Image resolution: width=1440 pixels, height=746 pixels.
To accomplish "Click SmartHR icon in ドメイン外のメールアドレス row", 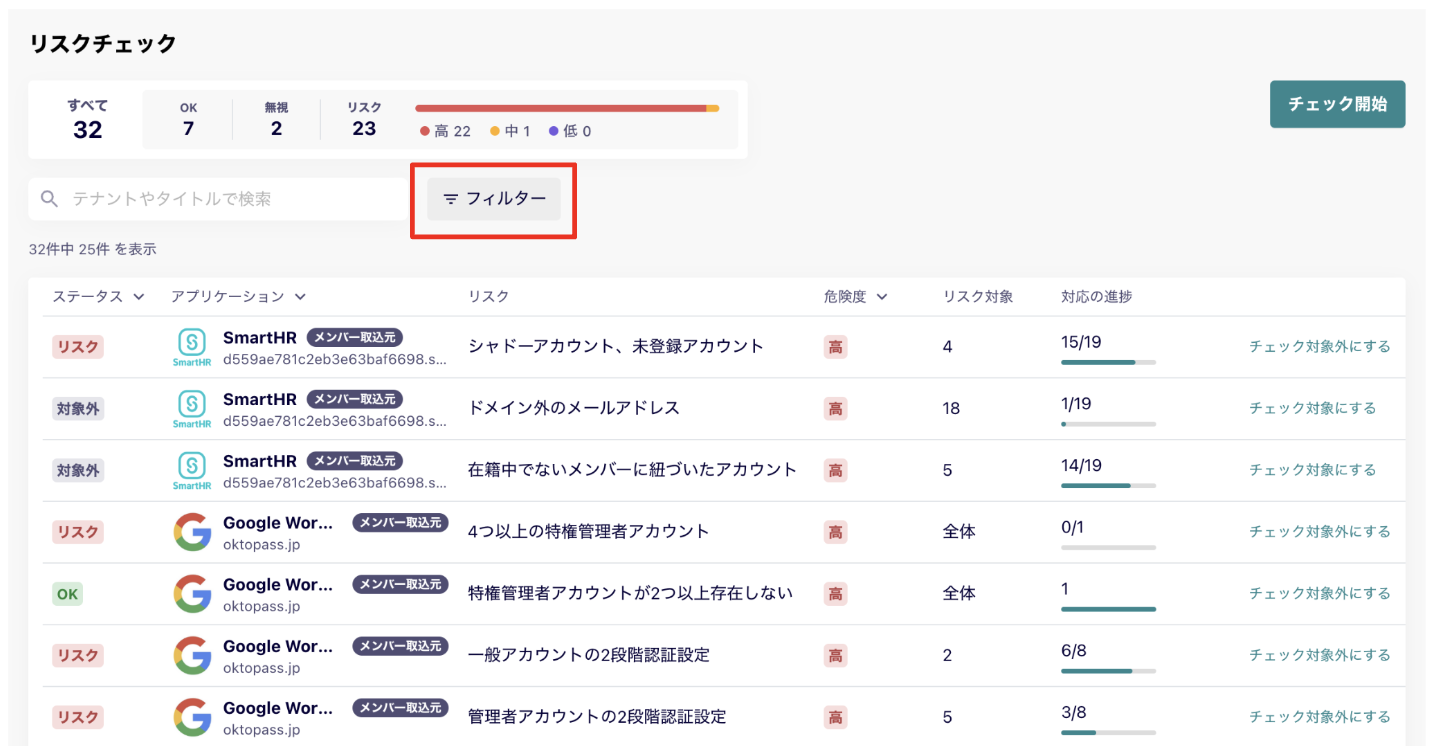I will pos(192,410).
